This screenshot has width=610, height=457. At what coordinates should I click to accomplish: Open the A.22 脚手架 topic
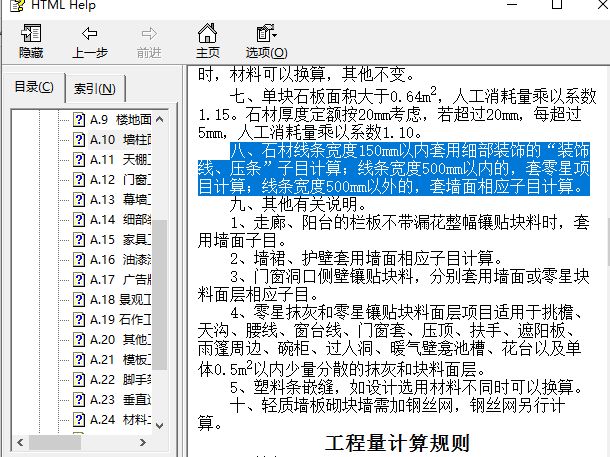(x=120, y=380)
